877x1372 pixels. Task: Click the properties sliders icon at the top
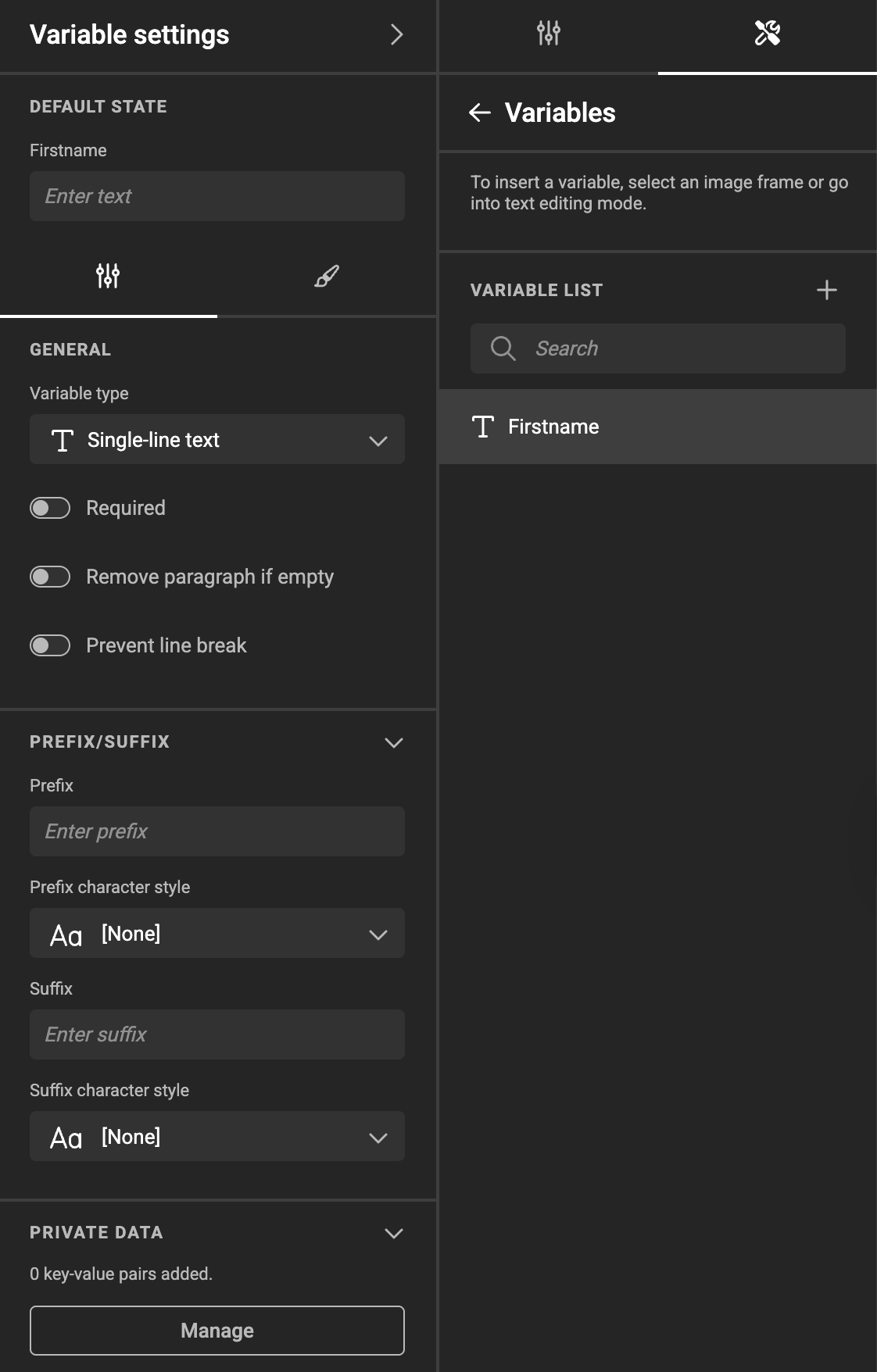click(548, 33)
